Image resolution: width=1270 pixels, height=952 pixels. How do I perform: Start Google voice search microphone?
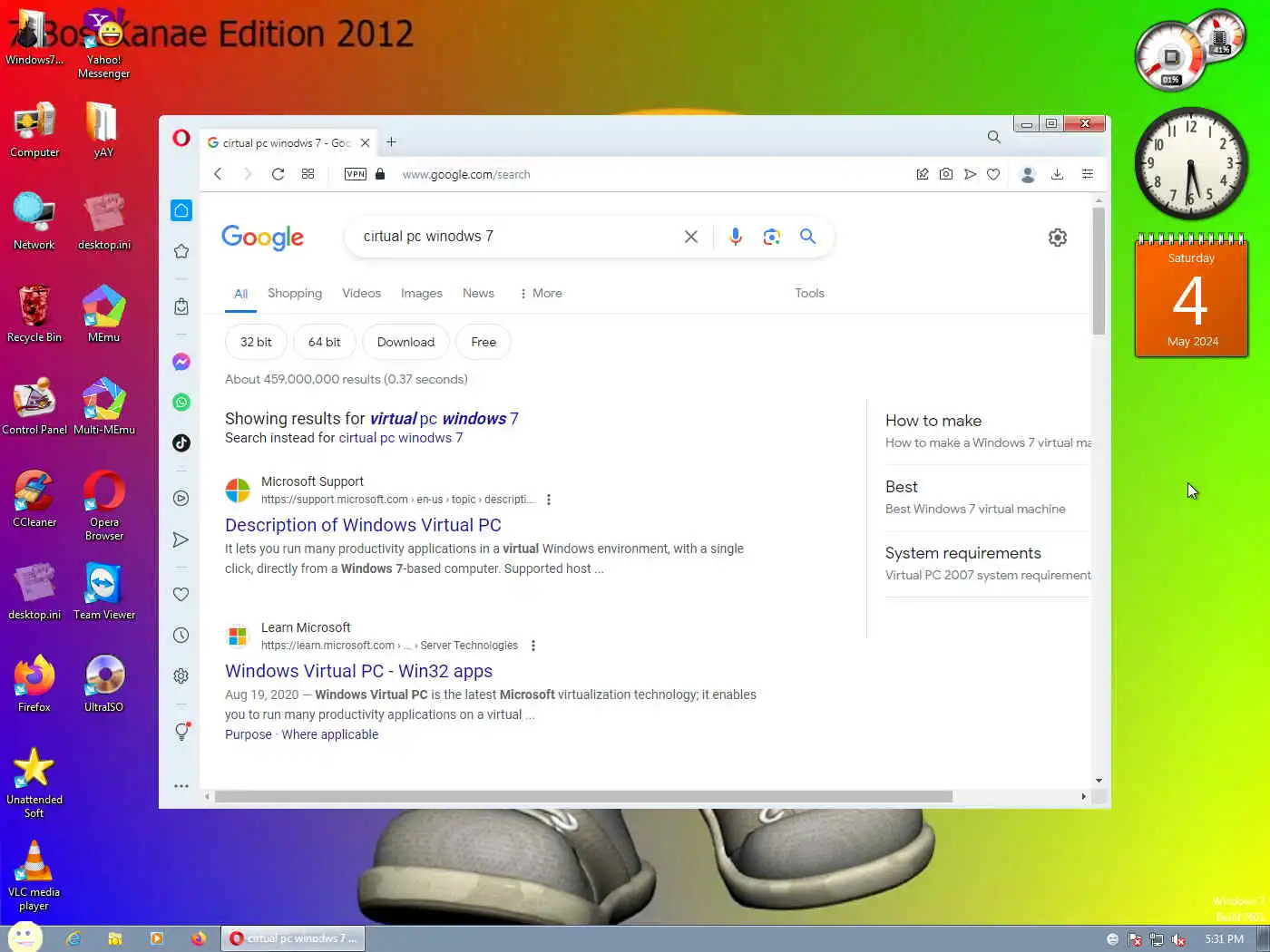(736, 237)
